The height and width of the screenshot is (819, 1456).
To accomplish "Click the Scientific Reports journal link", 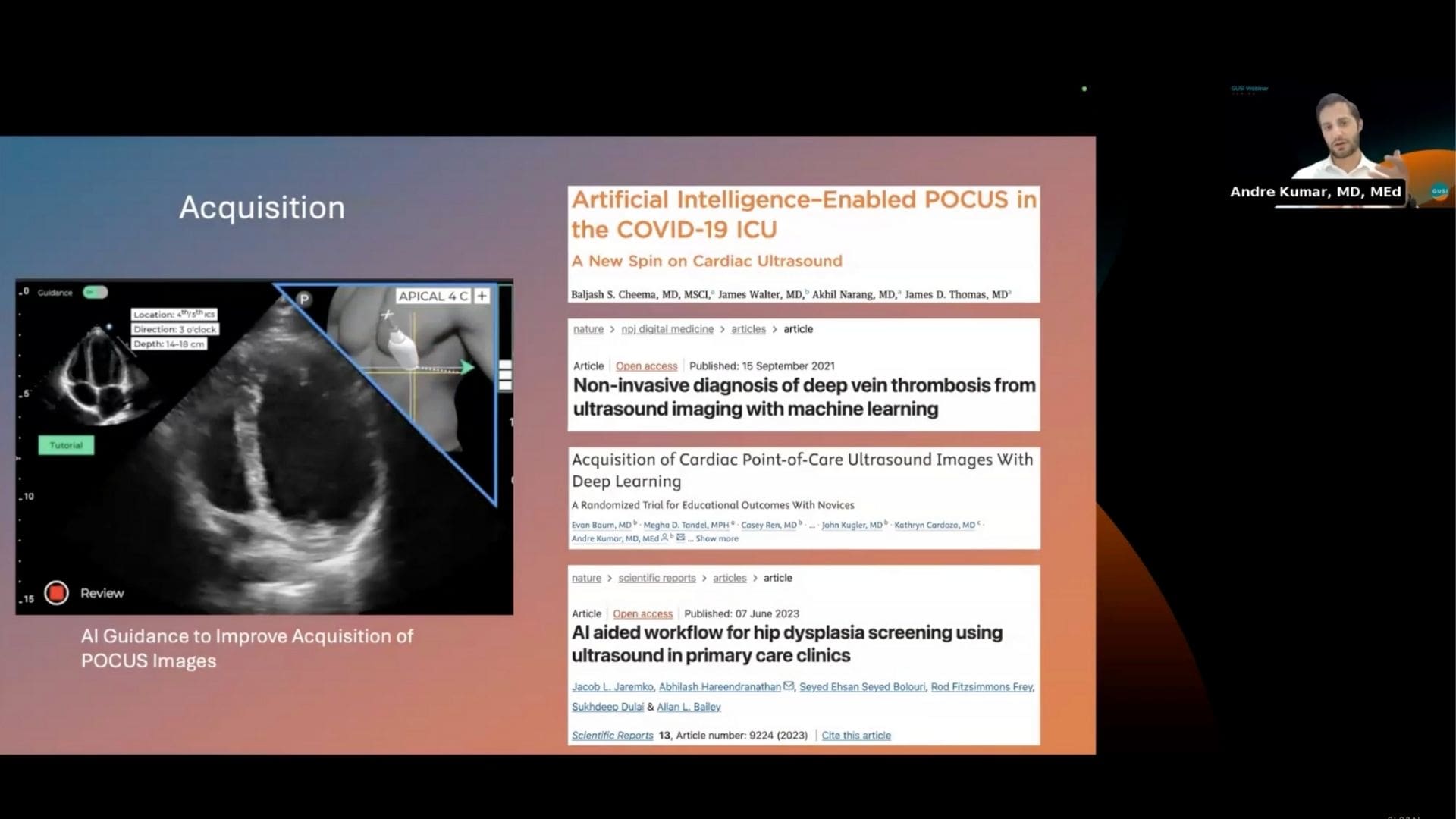I will coord(612,736).
